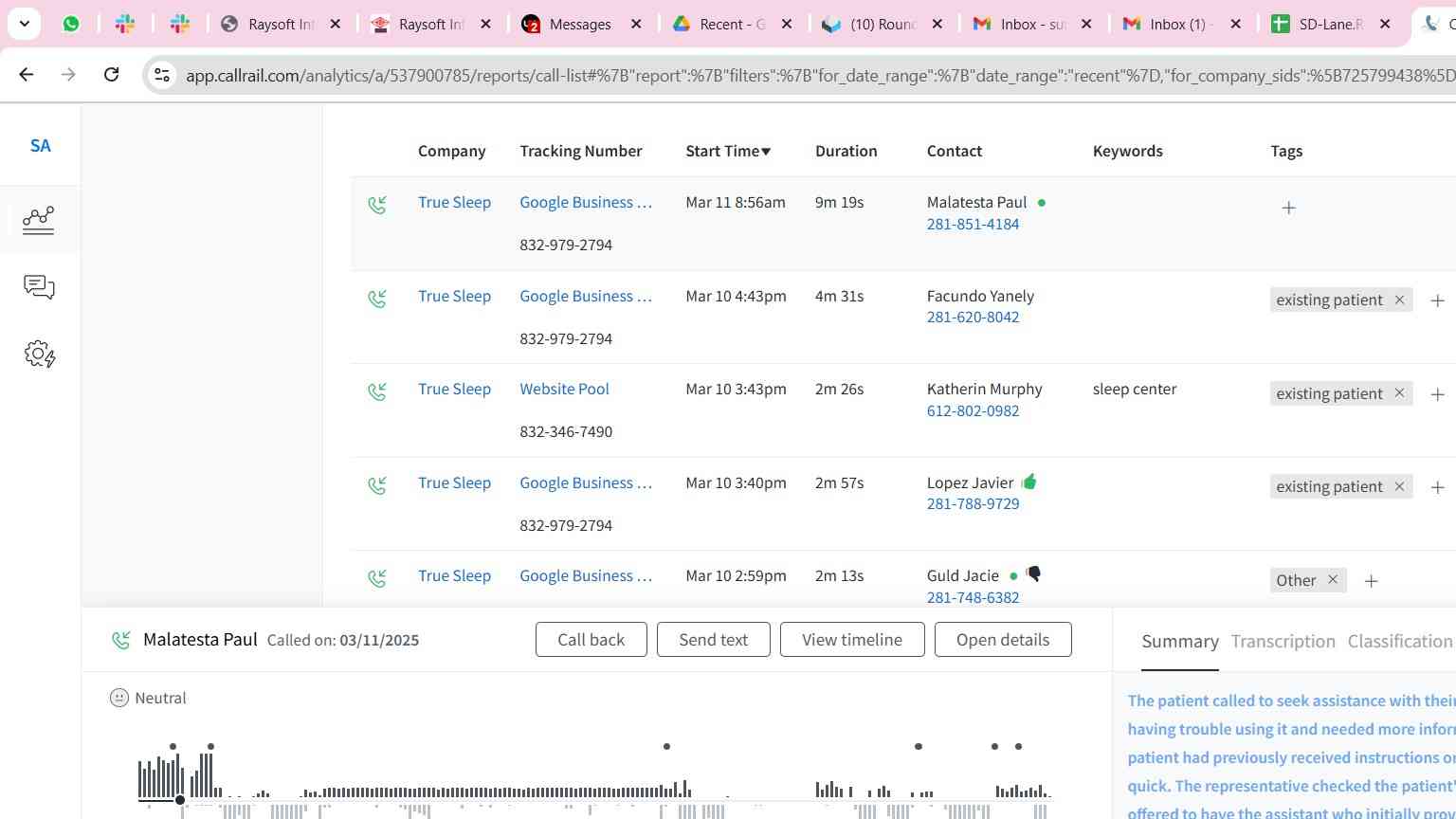1456x819 pixels.
Task: Open the Settings gear sidebar icon
Action: tap(40, 355)
